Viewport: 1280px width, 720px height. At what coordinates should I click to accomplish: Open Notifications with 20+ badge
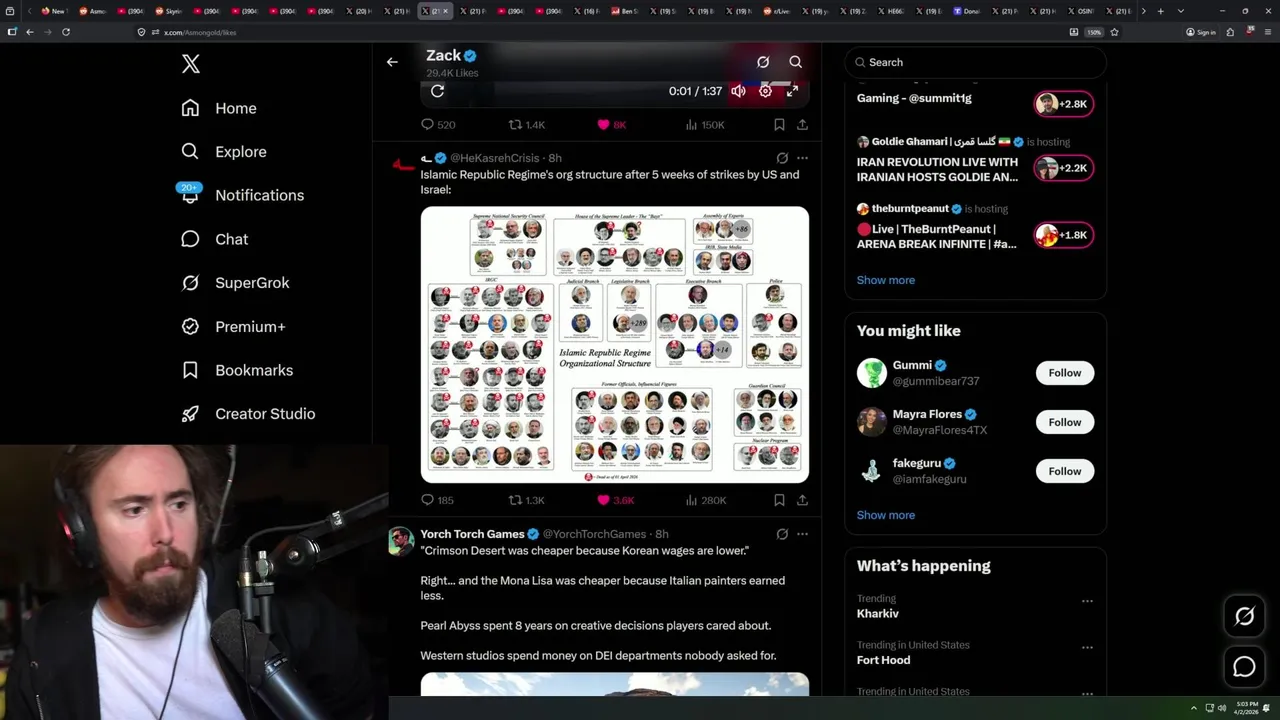[x=242, y=195]
